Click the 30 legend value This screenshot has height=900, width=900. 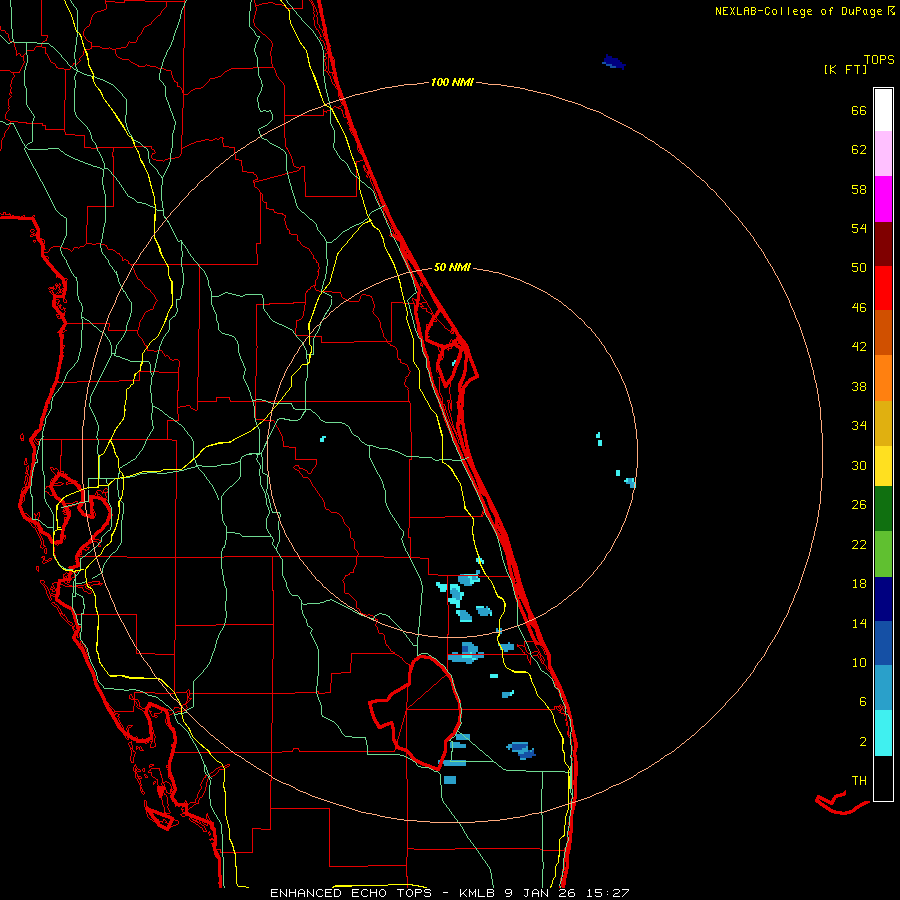point(859,465)
